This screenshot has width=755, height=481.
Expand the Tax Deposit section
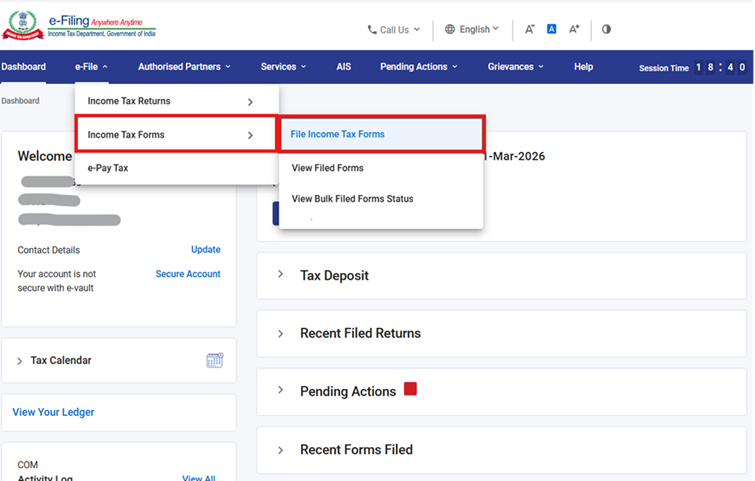[334, 275]
